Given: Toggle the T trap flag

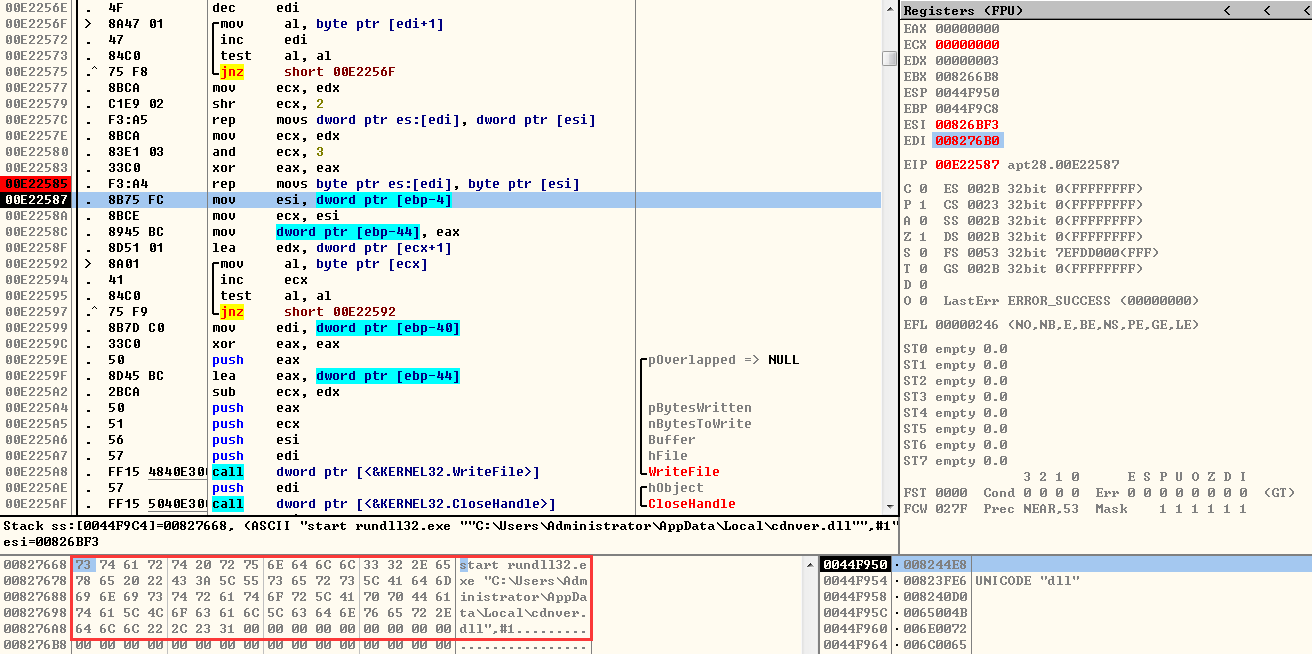Looking at the screenshot, I should [923, 268].
